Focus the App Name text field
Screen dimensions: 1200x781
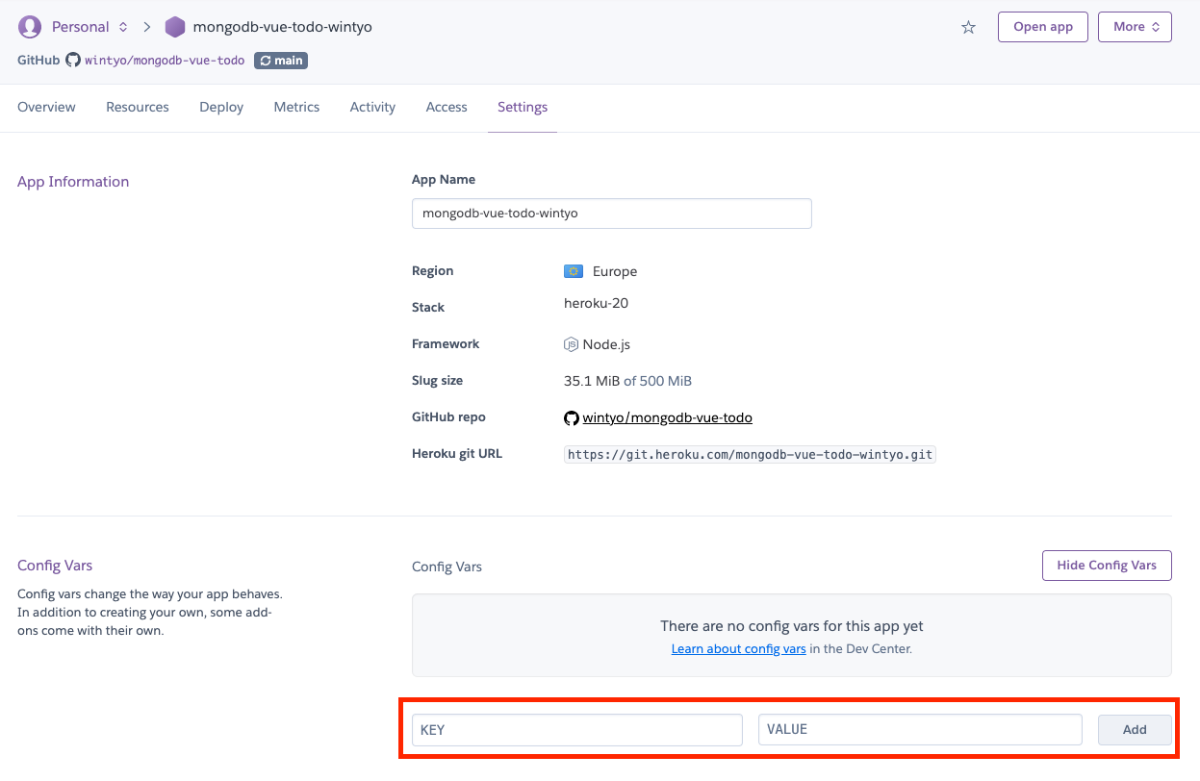pyautogui.click(x=612, y=213)
